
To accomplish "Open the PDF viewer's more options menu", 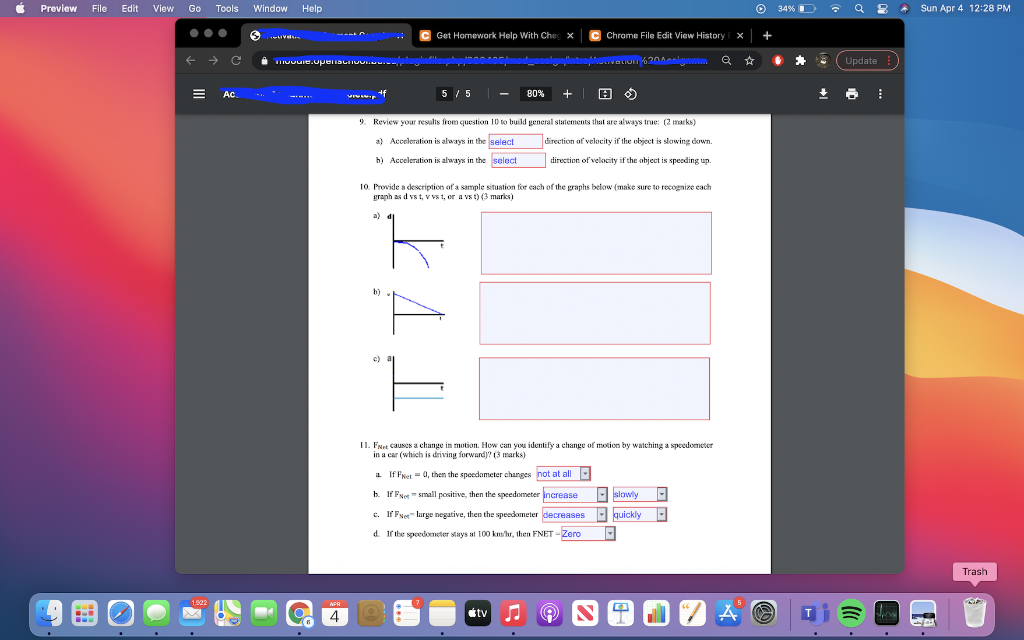I will 880,94.
